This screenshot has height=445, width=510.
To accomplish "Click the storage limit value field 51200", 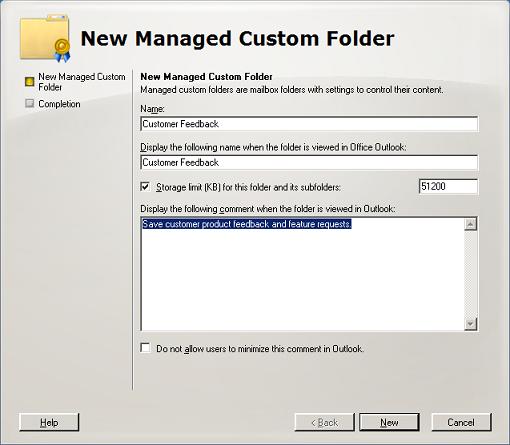I will point(448,186).
